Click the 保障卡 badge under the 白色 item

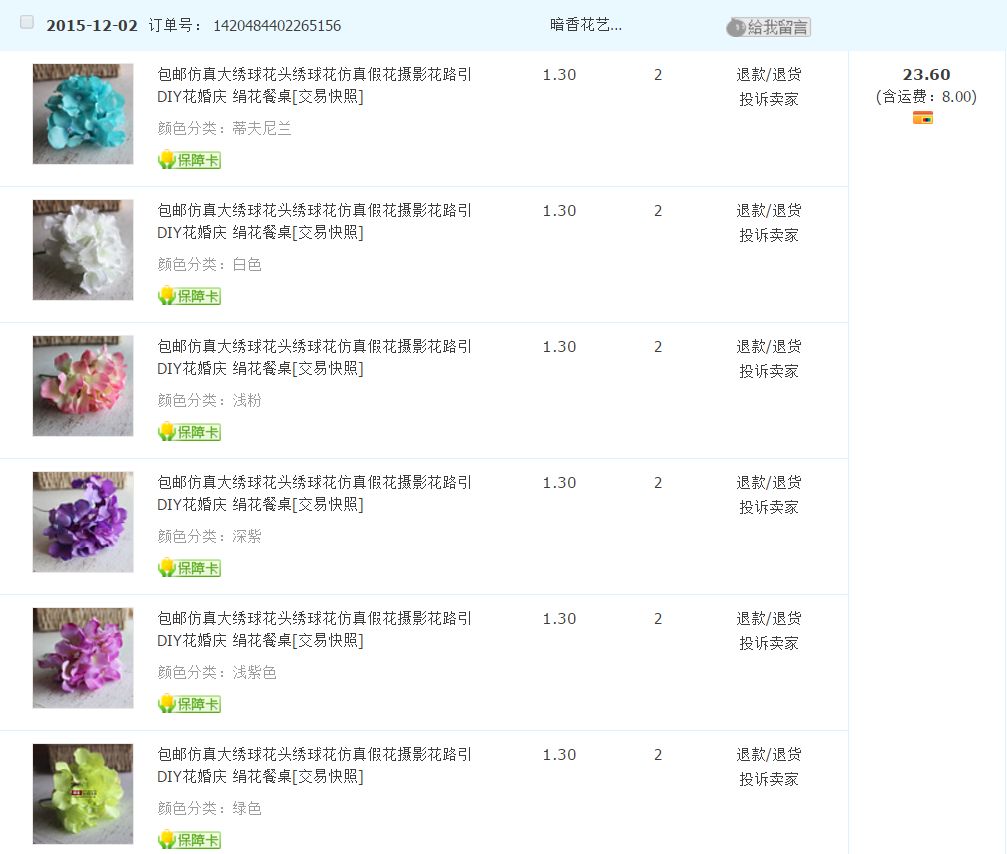189,296
